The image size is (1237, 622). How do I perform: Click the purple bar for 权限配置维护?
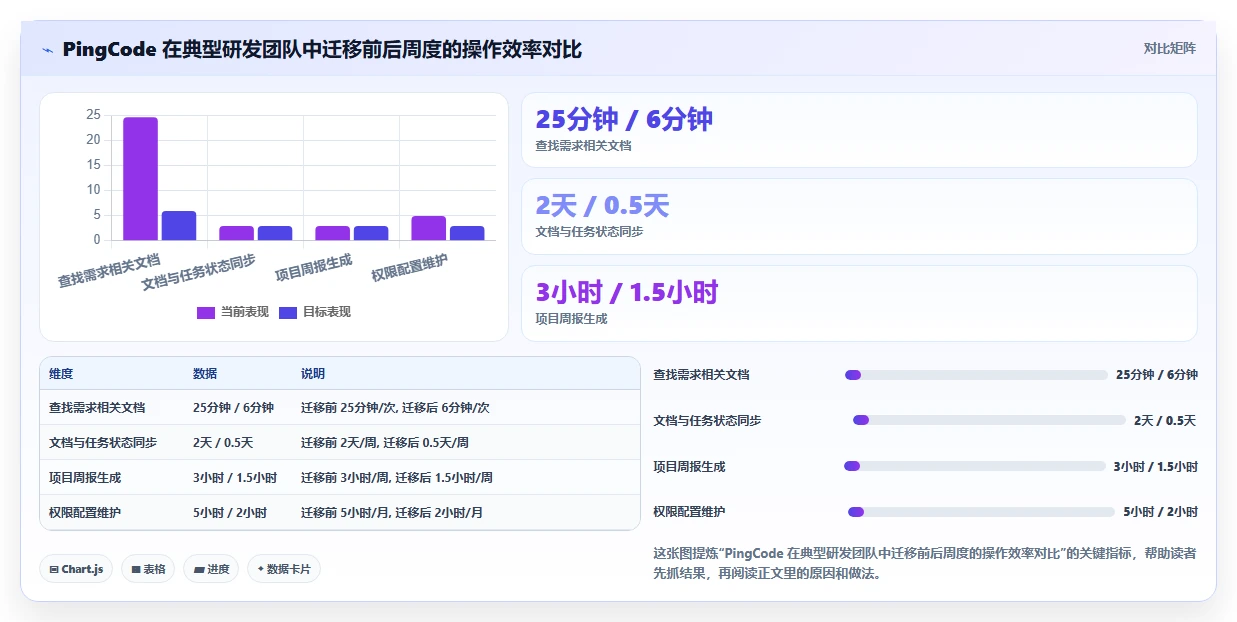429,228
